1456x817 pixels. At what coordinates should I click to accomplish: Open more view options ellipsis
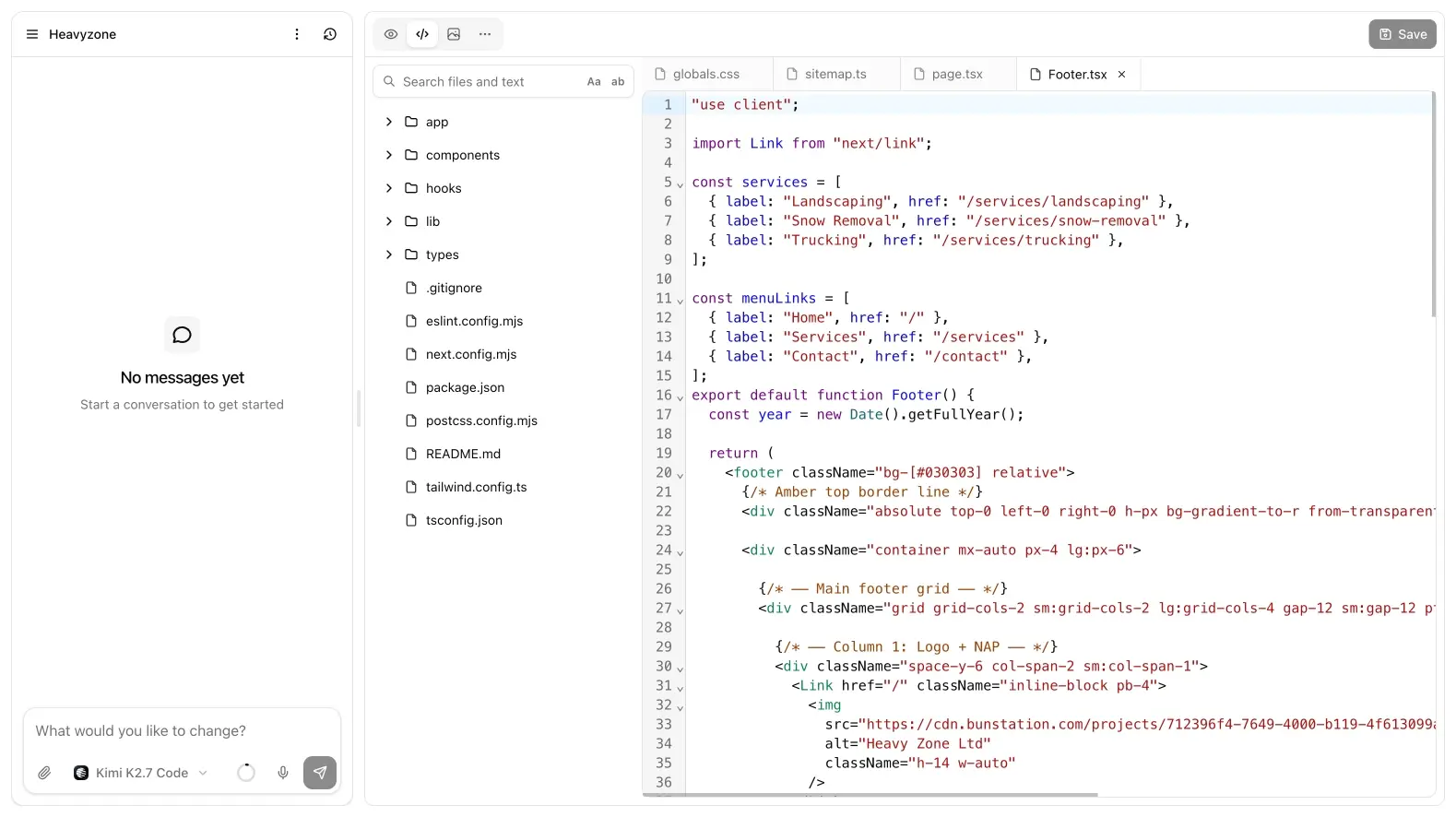485,34
